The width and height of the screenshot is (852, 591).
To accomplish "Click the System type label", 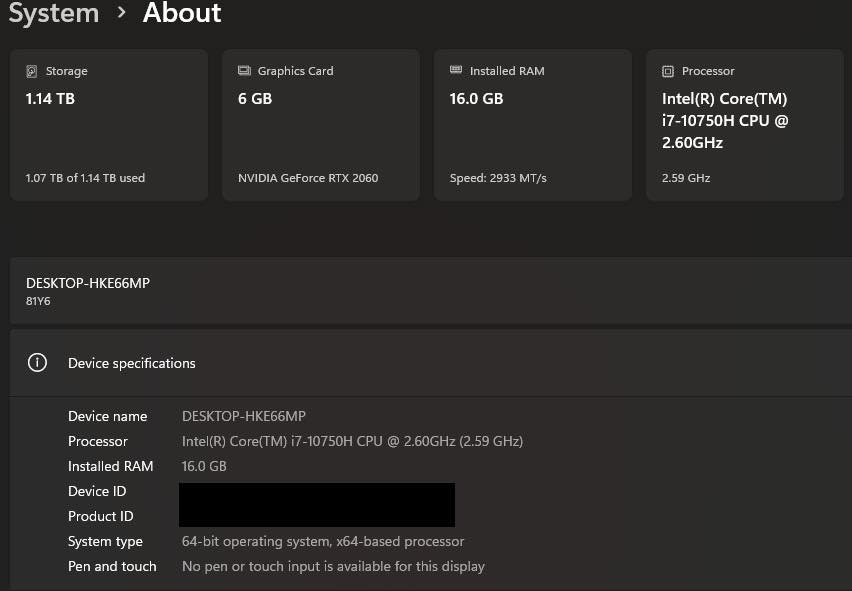I will 105,542.
